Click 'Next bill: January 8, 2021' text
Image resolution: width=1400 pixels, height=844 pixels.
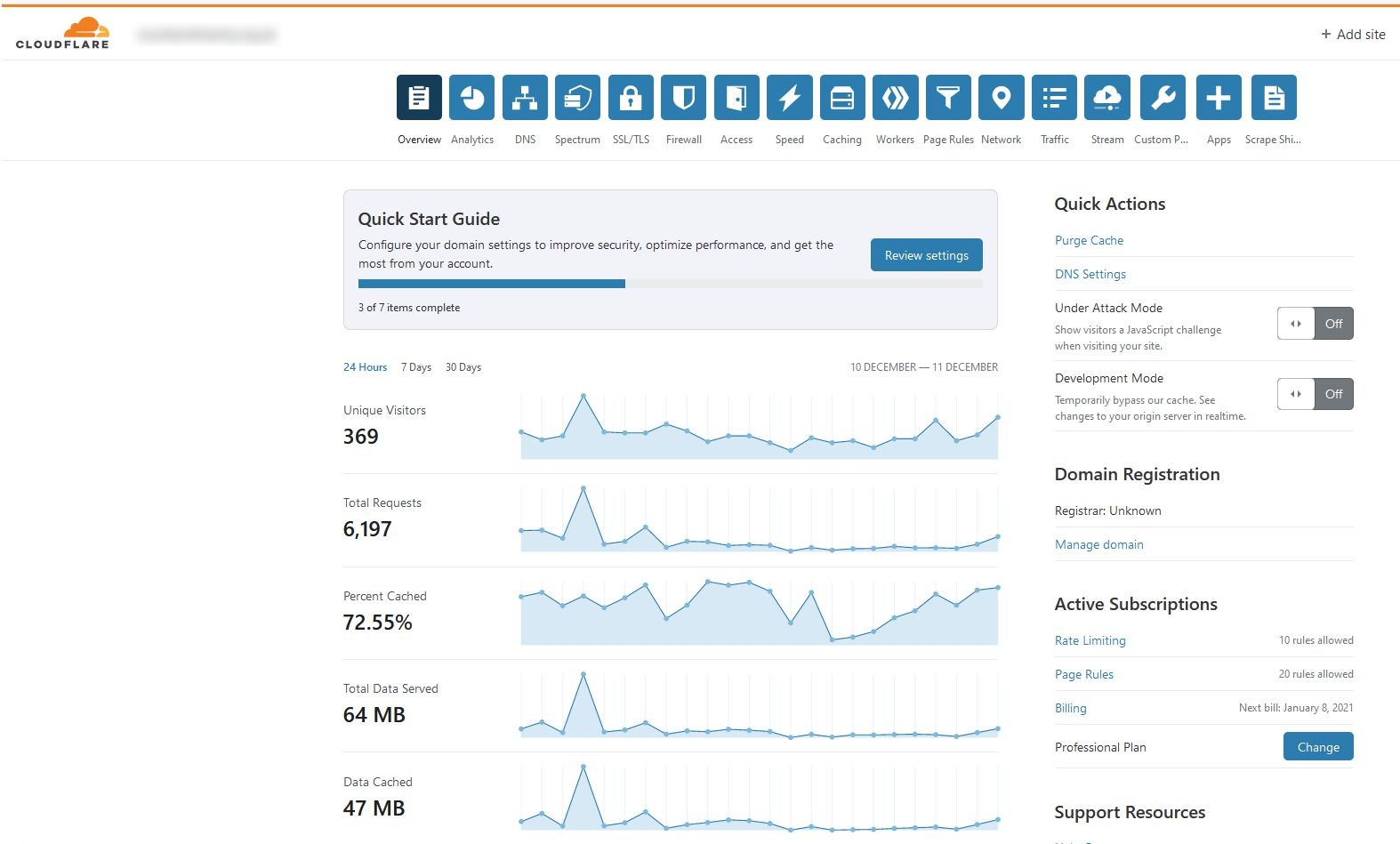(x=1296, y=708)
